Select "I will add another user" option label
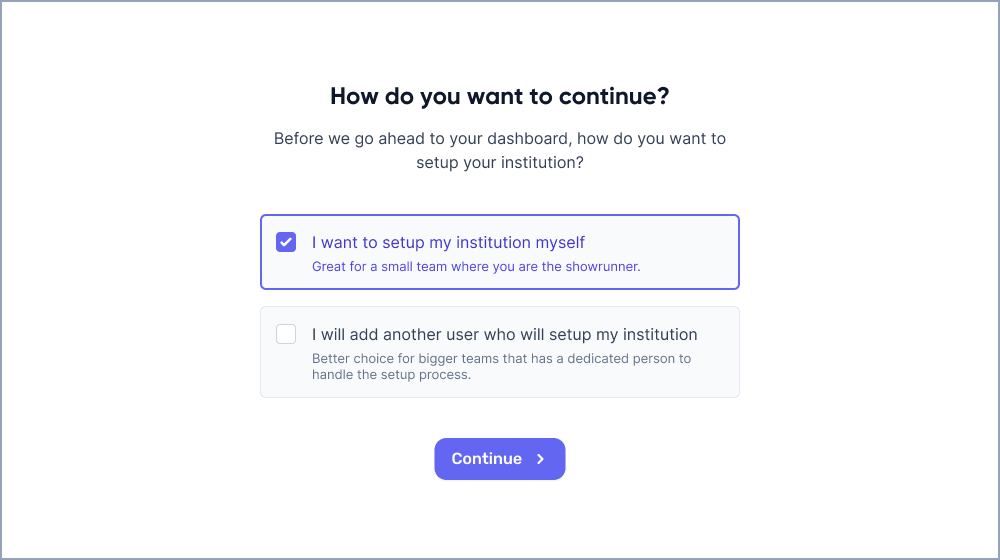The height and width of the screenshot is (560, 1000). tap(504, 334)
